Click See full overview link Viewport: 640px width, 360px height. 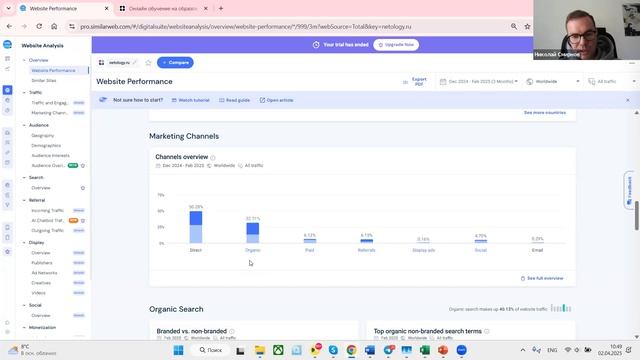pyautogui.click(x=542, y=278)
